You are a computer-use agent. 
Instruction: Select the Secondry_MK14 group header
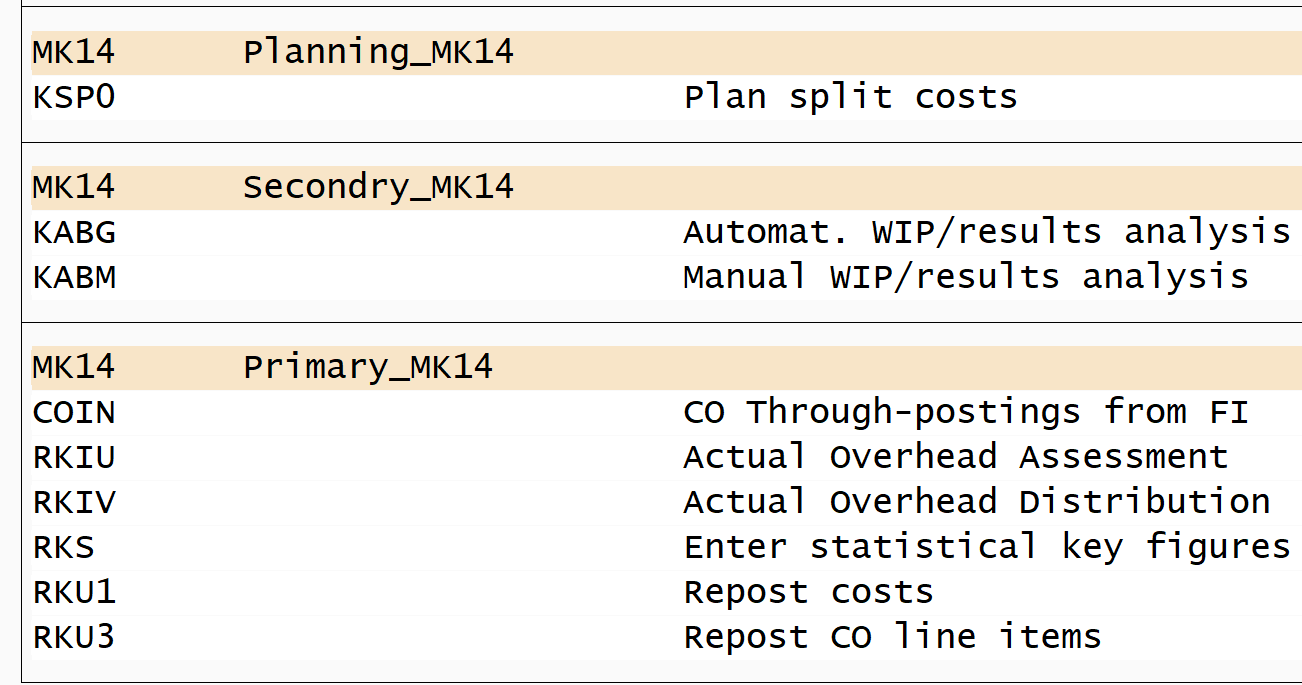coord(378,187)
